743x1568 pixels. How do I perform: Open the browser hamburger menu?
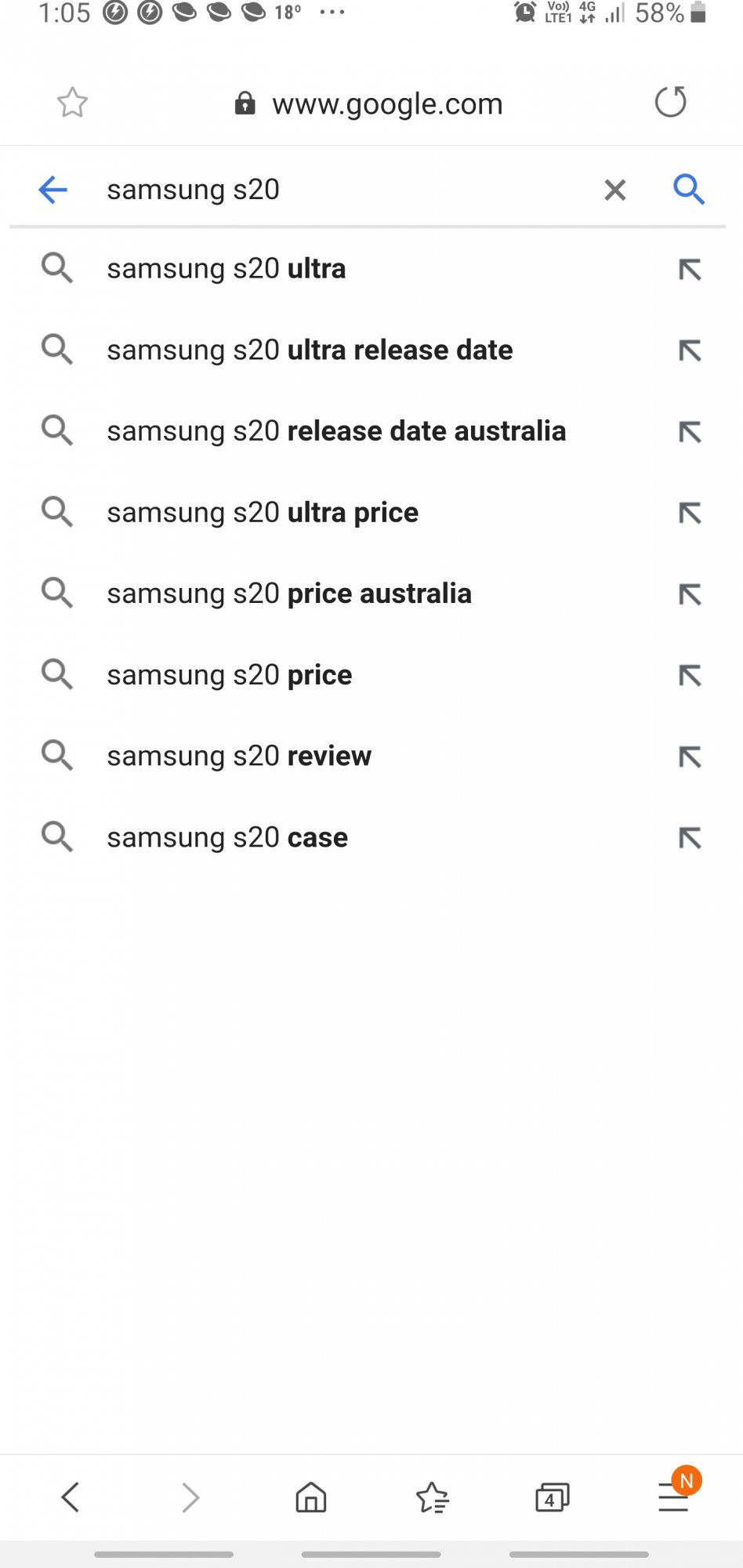[x=673, y=1497]
